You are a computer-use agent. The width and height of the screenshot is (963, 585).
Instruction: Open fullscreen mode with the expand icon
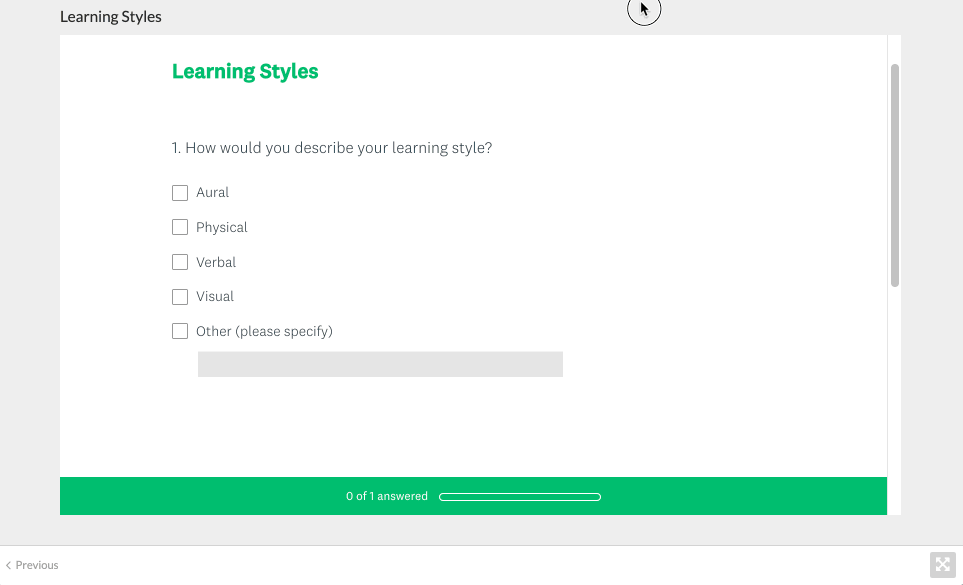[x=943, y=565]
